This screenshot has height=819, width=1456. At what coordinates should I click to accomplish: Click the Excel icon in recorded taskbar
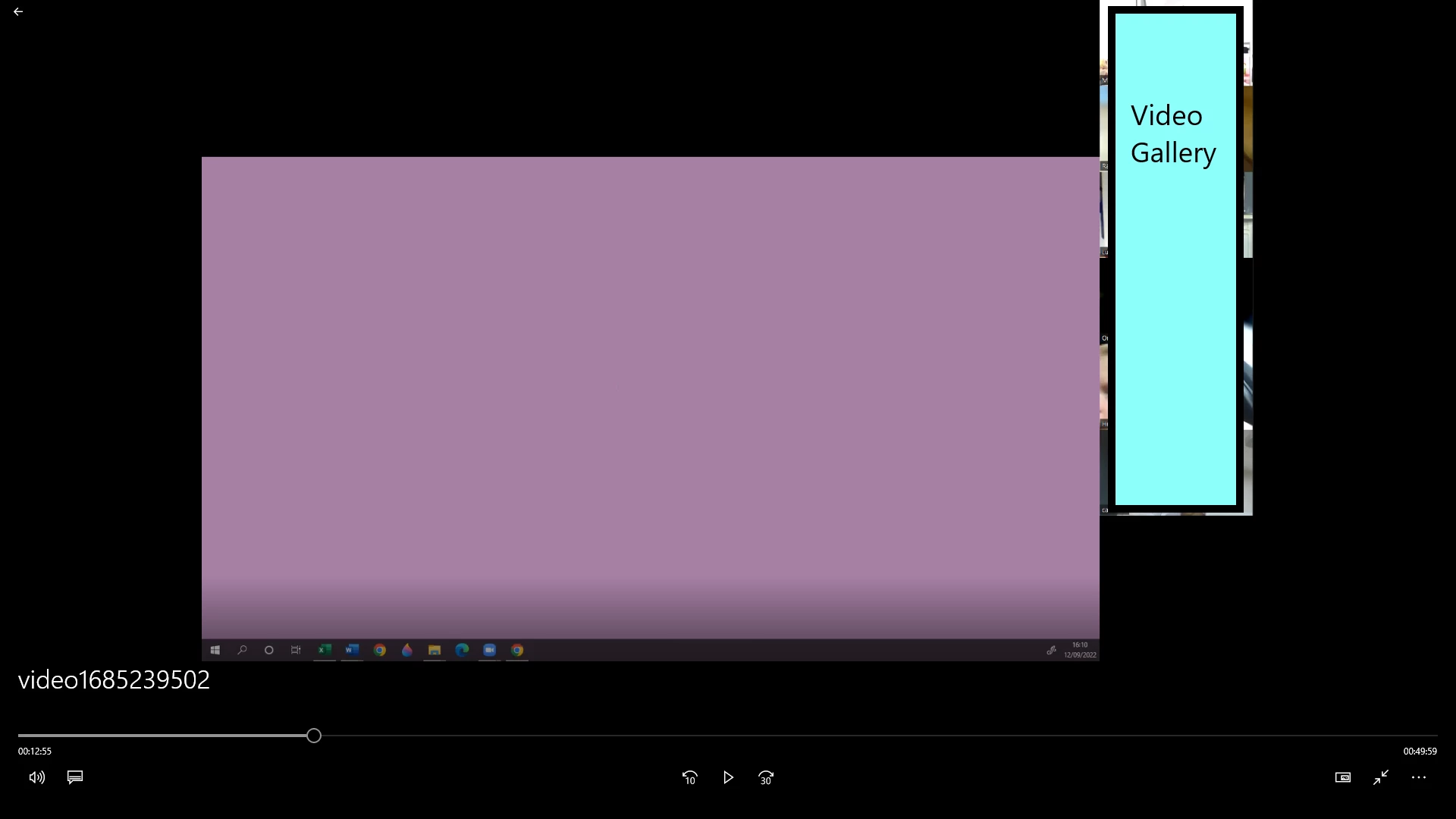coord(325,650)
